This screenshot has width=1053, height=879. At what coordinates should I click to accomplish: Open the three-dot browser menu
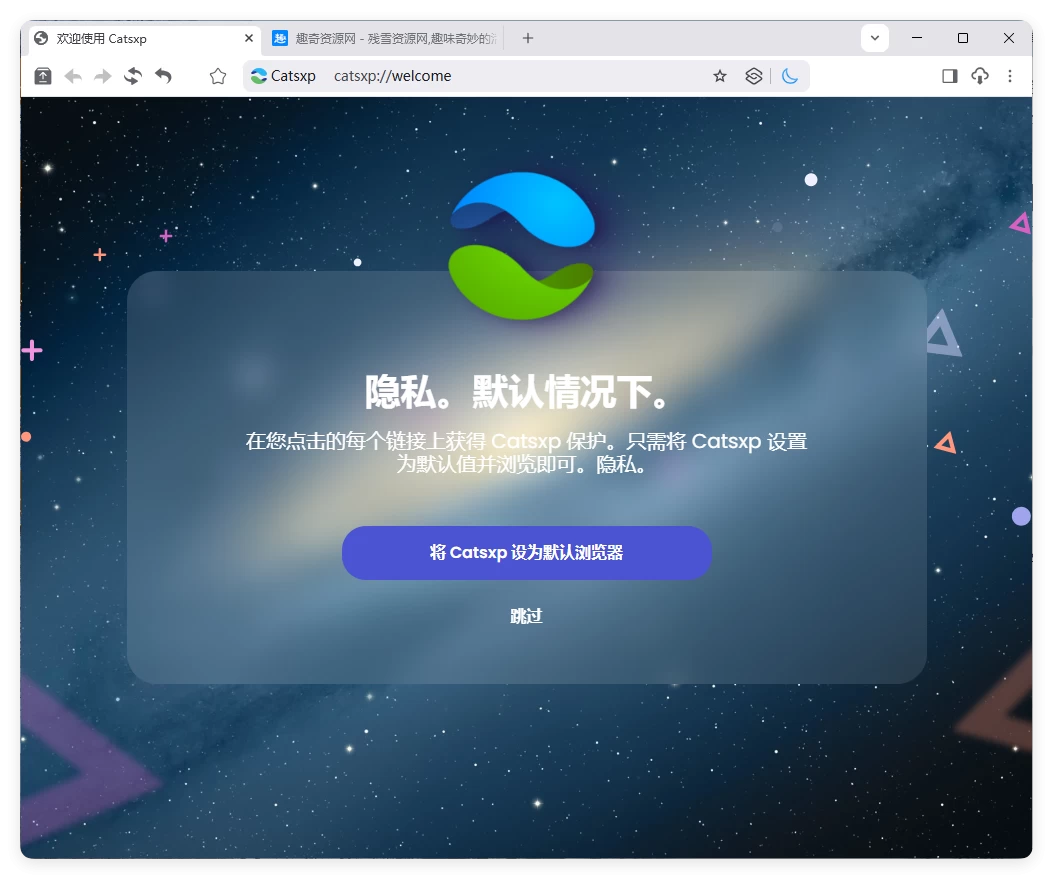click(x=1010, y=75)
